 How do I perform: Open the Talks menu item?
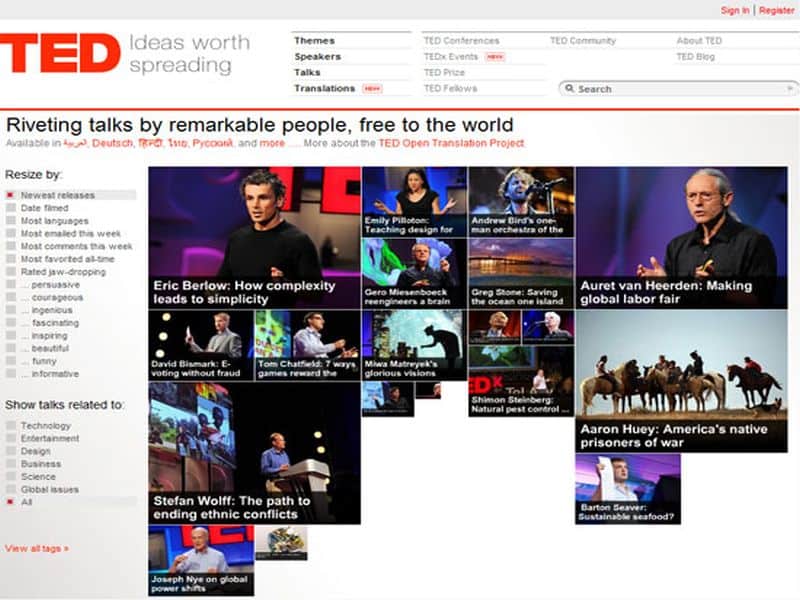coord(307,72)
